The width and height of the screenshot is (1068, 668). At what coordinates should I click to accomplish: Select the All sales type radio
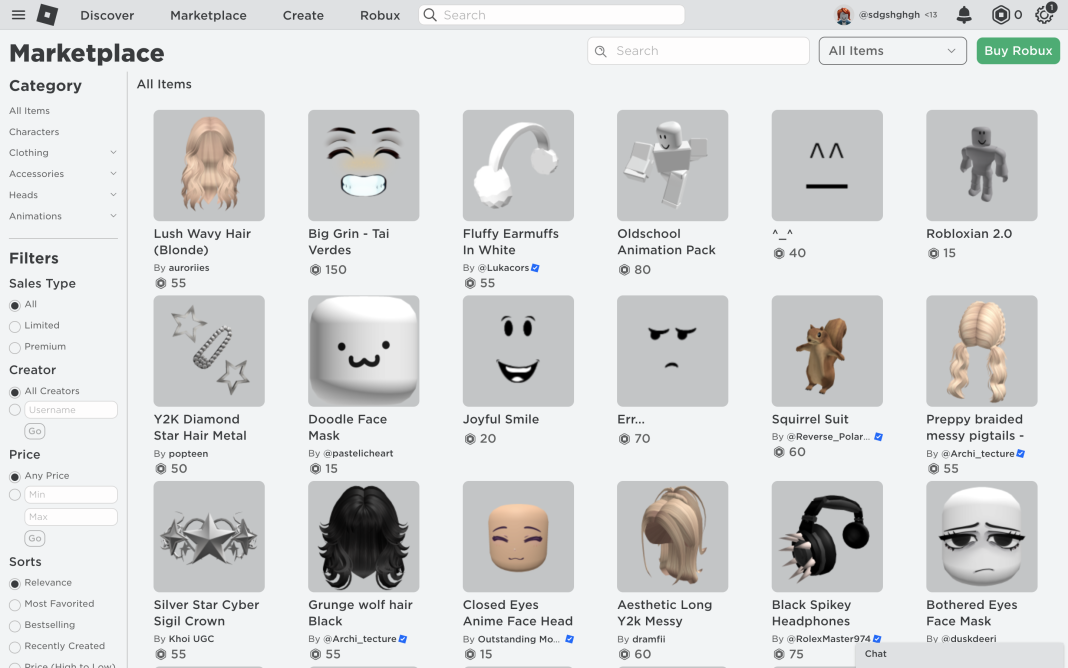(14, 306)
